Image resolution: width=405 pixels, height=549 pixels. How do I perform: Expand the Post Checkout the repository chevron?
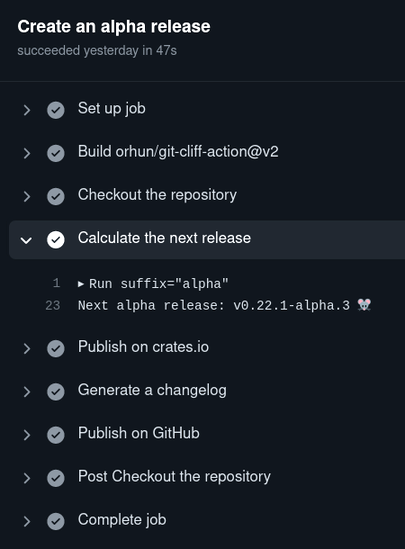click(27, 478)
